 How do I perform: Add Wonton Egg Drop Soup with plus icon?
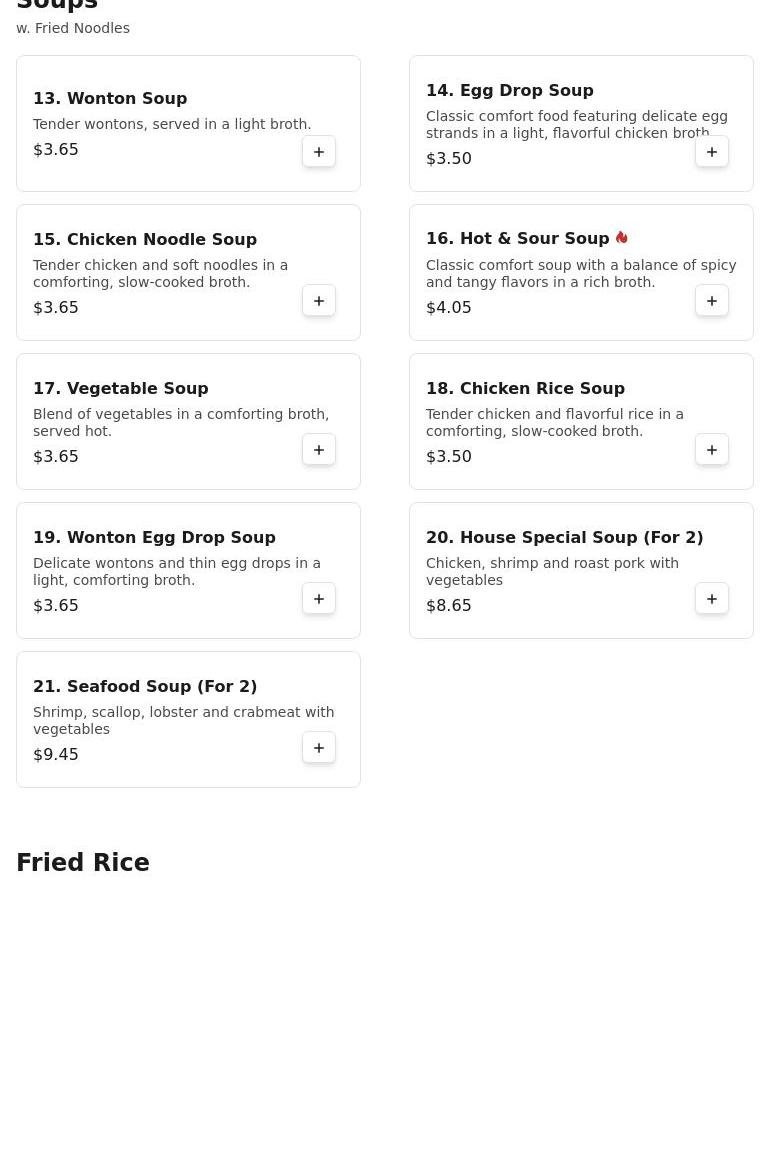click(319, 599)
